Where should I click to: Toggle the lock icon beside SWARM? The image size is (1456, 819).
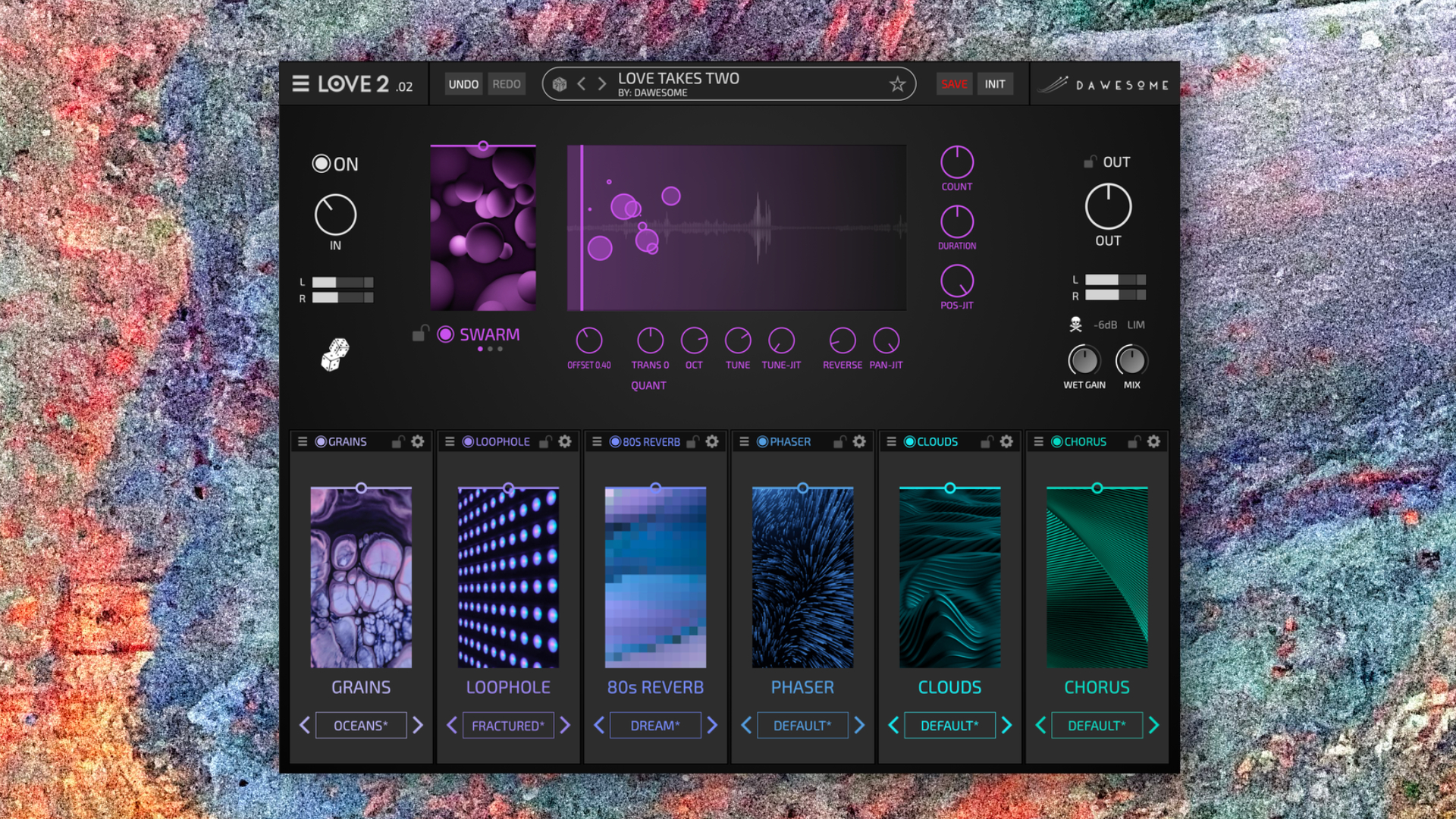click(x=420, y=333)
